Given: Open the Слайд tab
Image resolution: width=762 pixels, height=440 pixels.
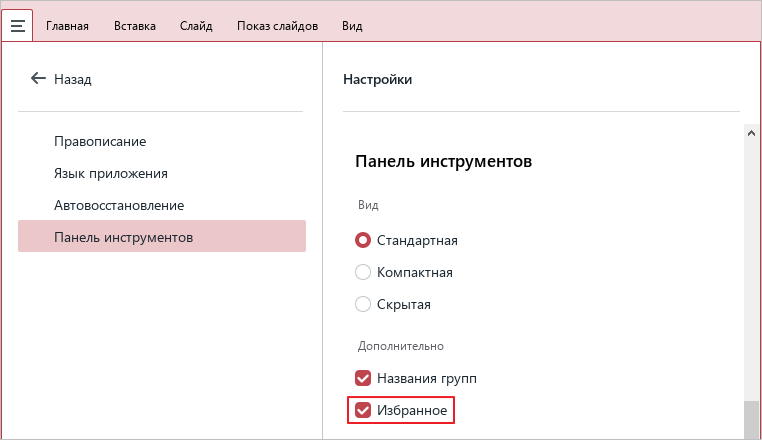Looking at the screenshot, I should pyautogui.click(x=196, y=26).
